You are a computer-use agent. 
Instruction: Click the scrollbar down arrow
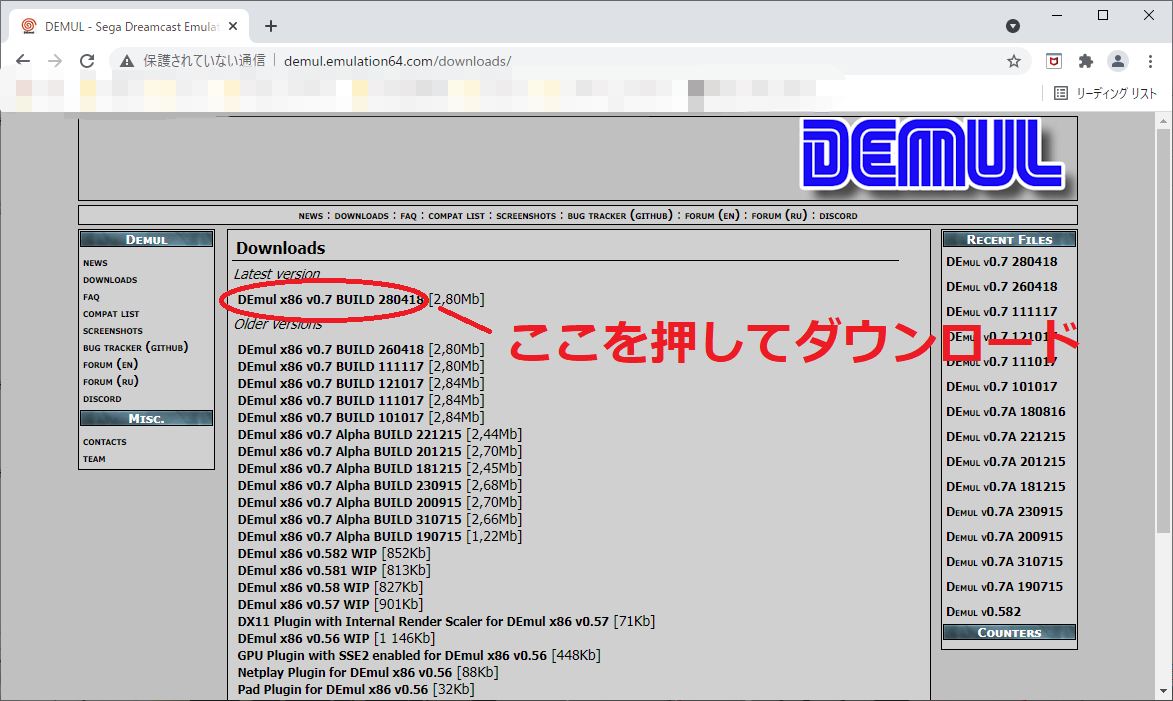click(x=1163, y=692)
